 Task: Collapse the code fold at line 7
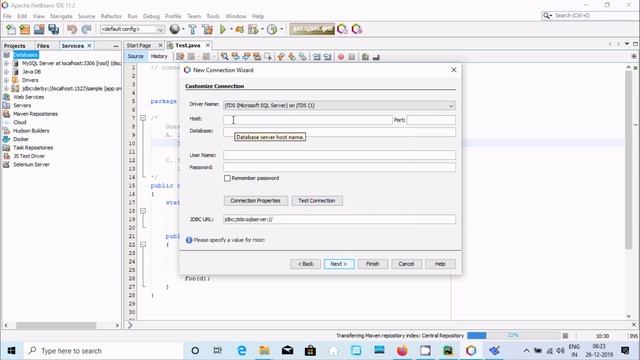[143, 118]
